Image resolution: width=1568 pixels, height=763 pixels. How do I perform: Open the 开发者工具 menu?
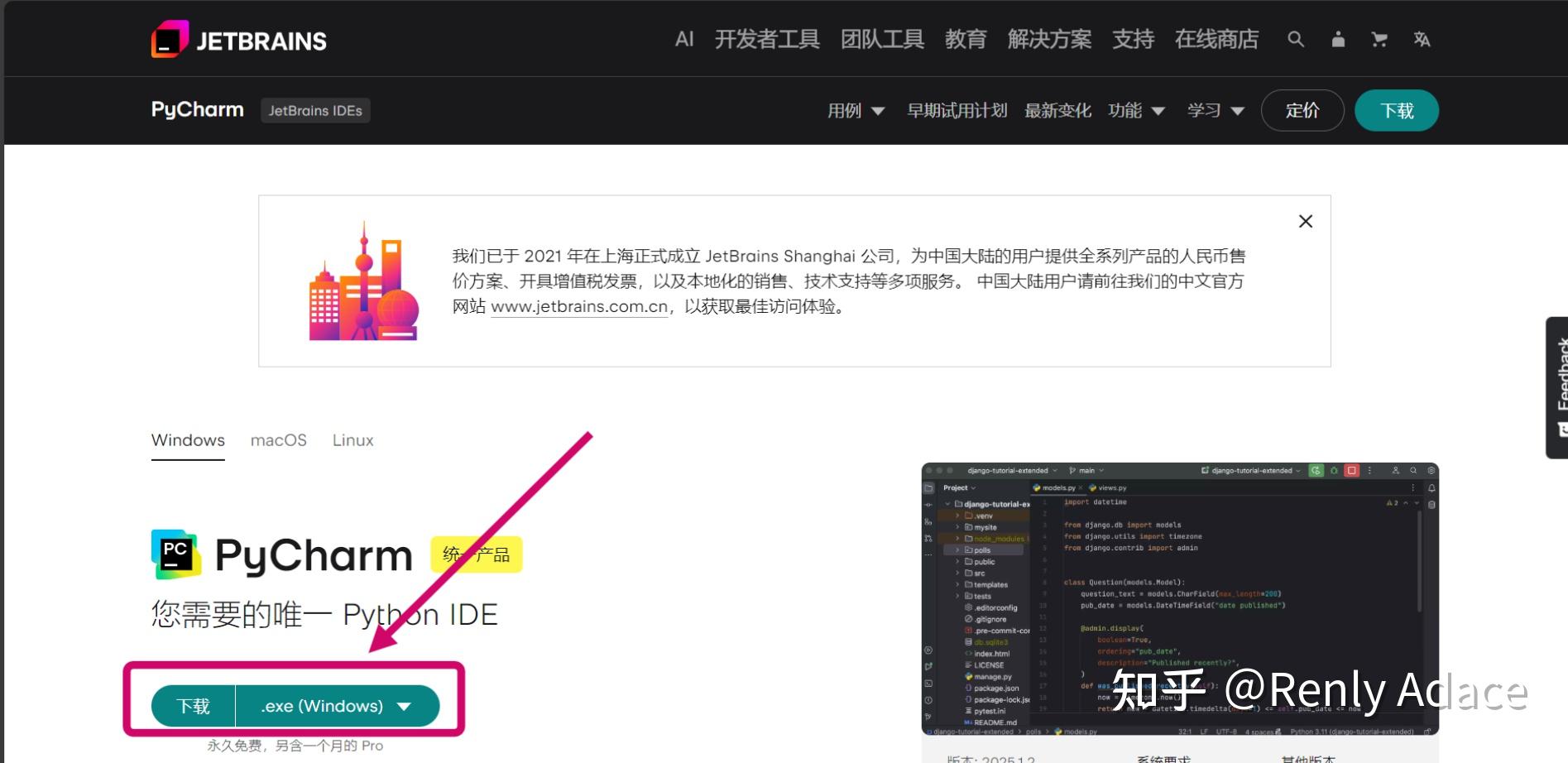tap(767, 39)
